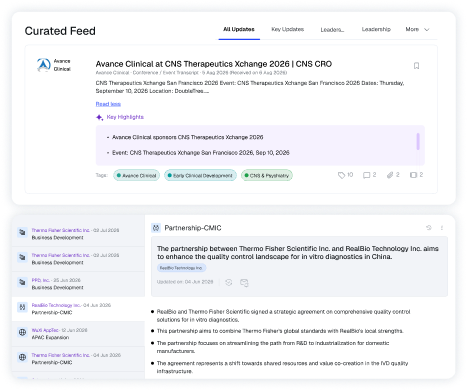Click 'Event: CNS Therapeutics Xchange San Francisco 2026' highlight

click(x=201, y=153)
